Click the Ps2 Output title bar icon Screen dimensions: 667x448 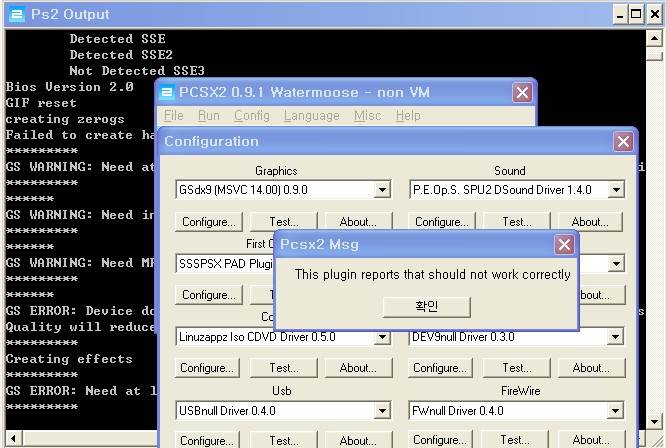17,15
